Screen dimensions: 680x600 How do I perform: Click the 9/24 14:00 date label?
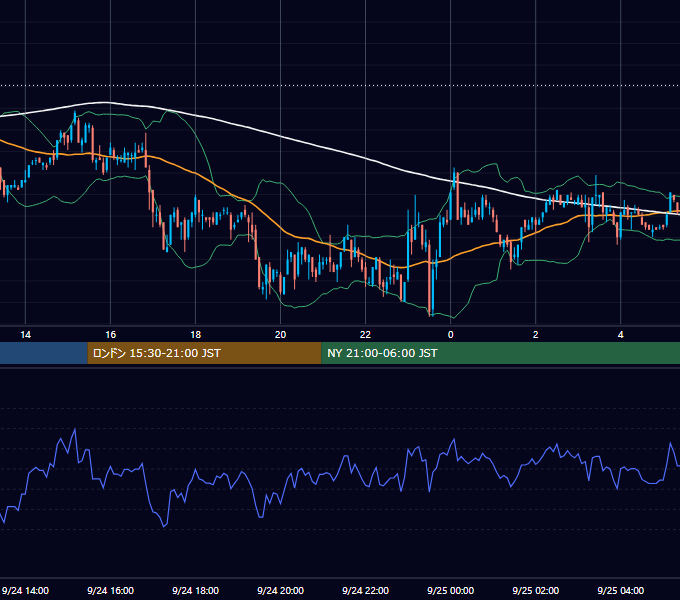[26, 590]
